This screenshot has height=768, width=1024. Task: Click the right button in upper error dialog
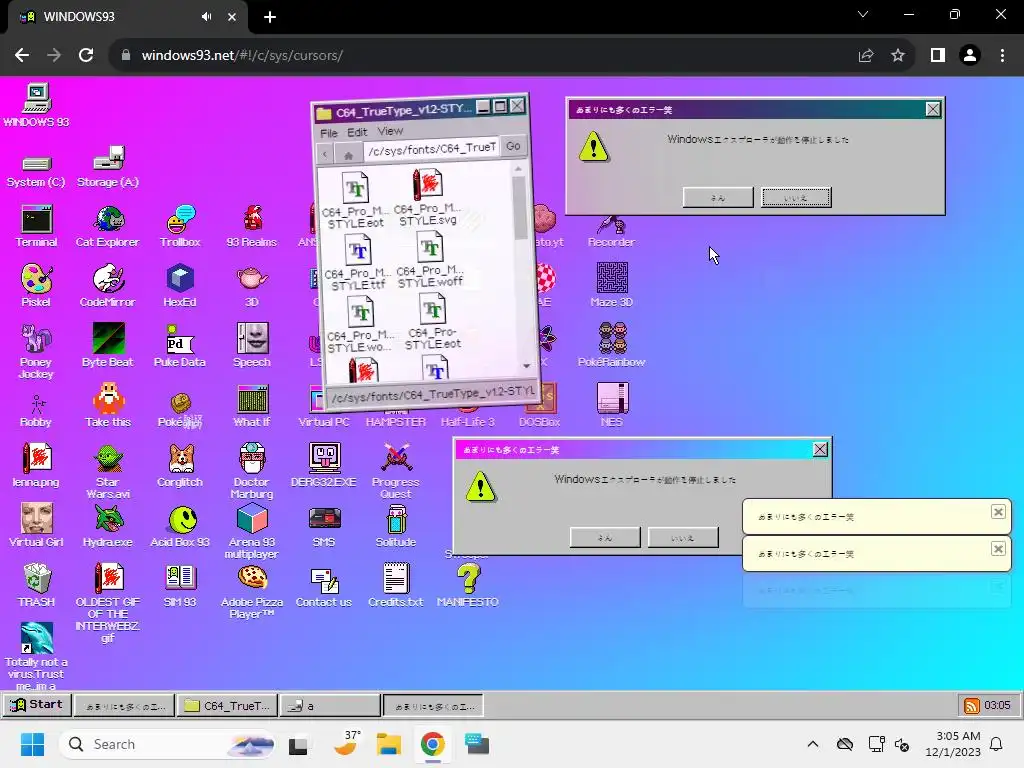tap(796, 197)
